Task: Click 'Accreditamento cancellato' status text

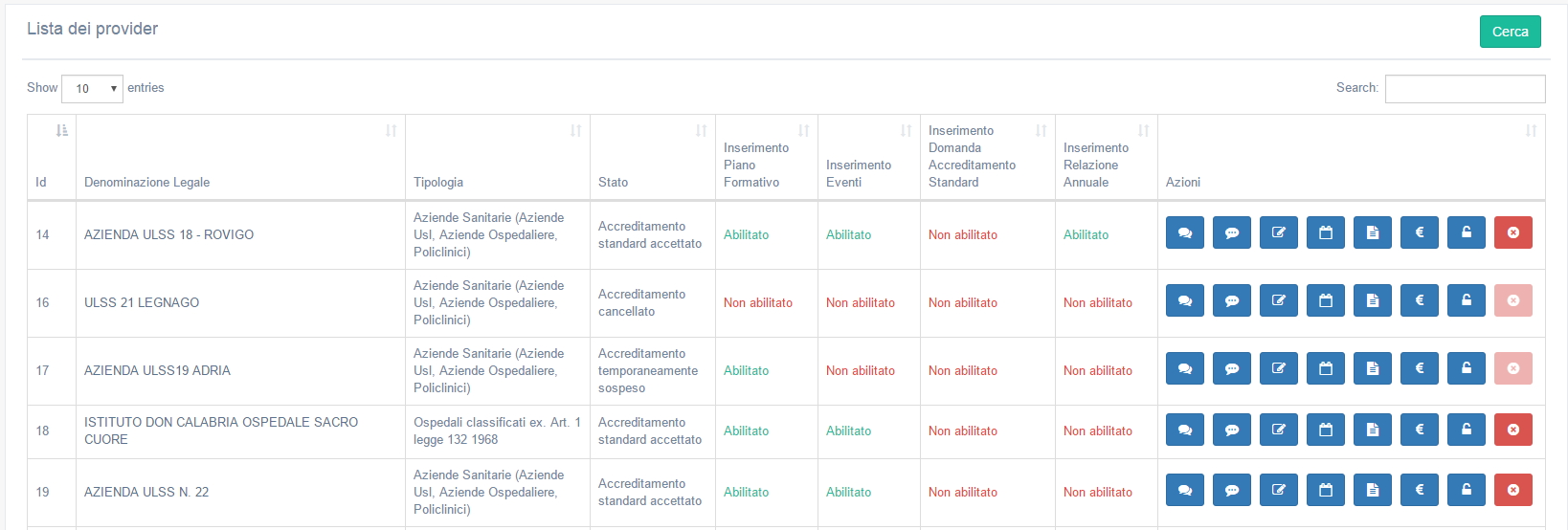Action: click(x=642, y=302)
